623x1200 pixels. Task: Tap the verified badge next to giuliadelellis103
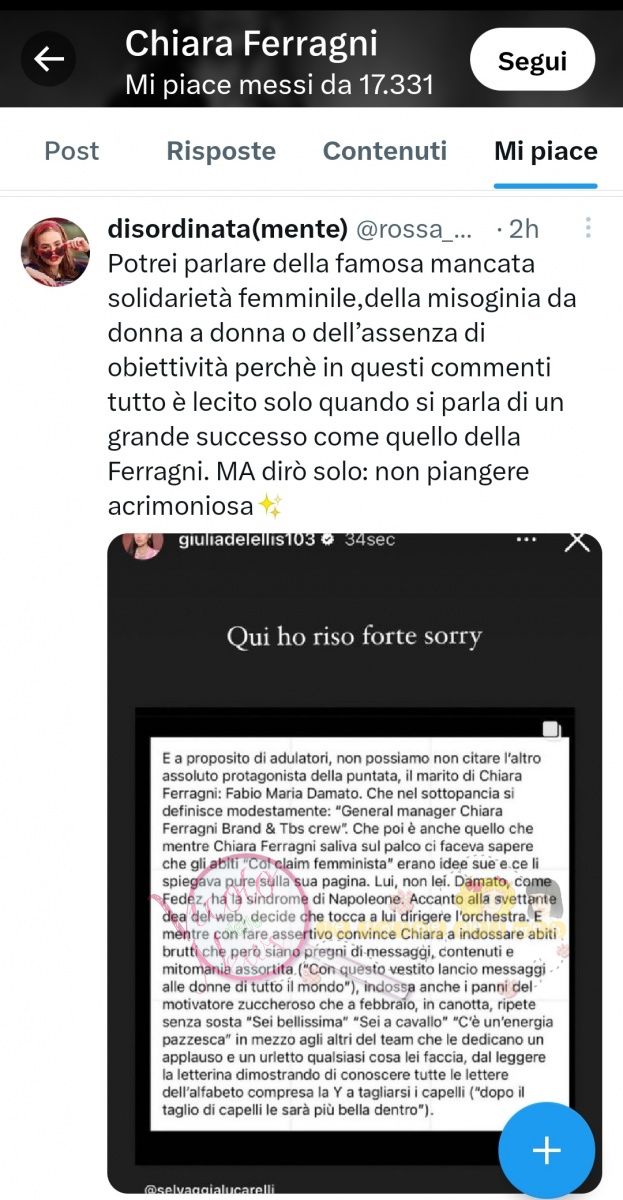326,539
